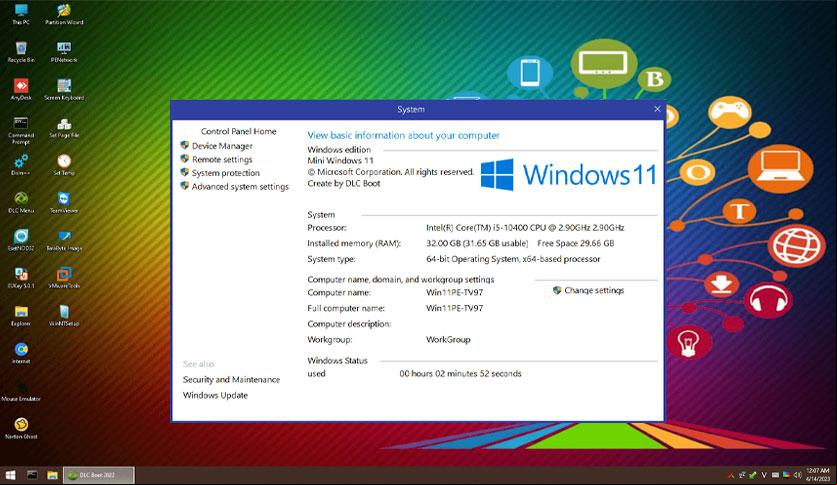This screenshot has height=485, width=837.
Task: Click the Create by DLC Boot text
Action: pyautogui.click(x=344, y=183)
